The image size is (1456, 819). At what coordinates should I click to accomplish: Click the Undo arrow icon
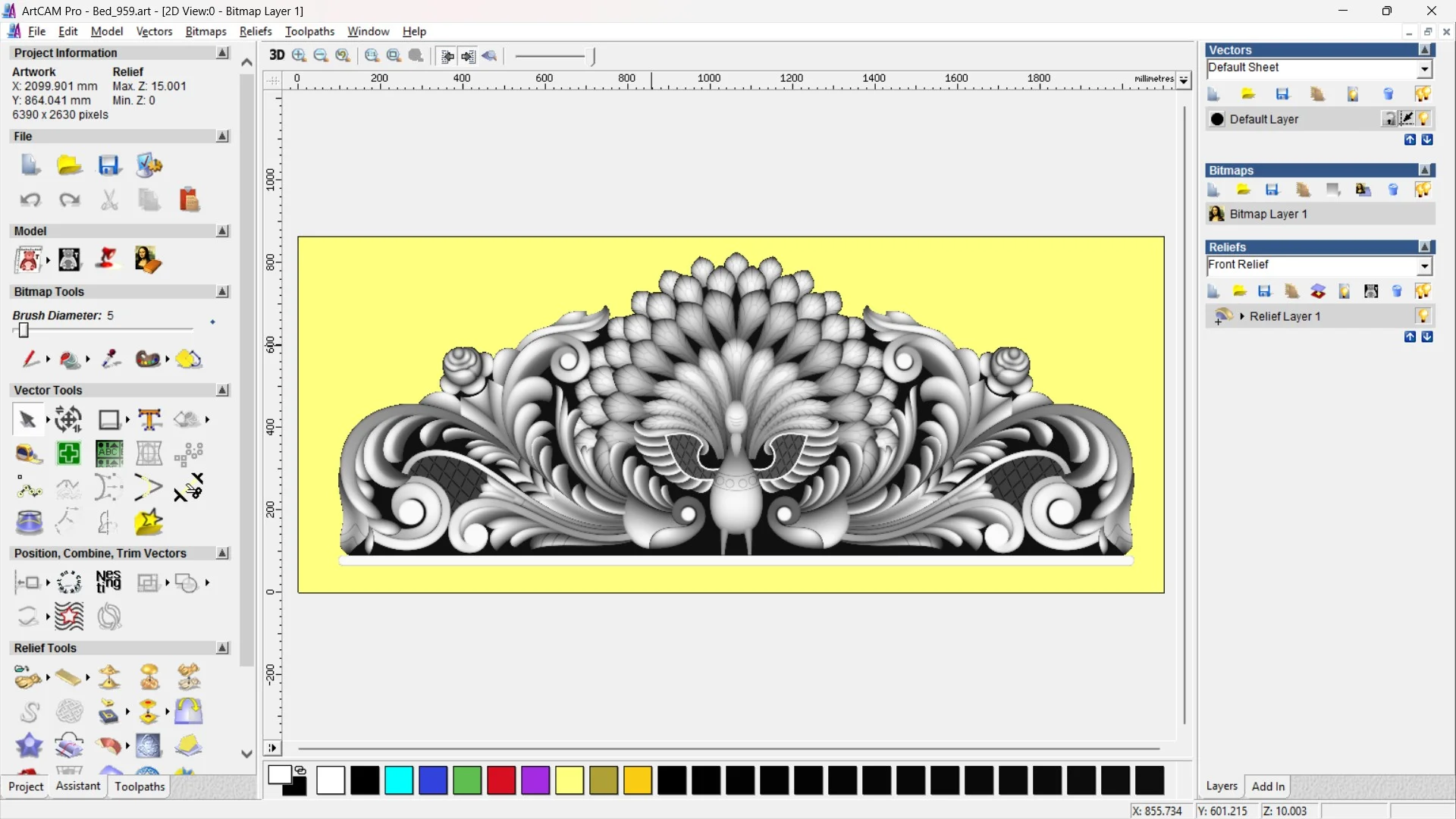tap(30, 200)
